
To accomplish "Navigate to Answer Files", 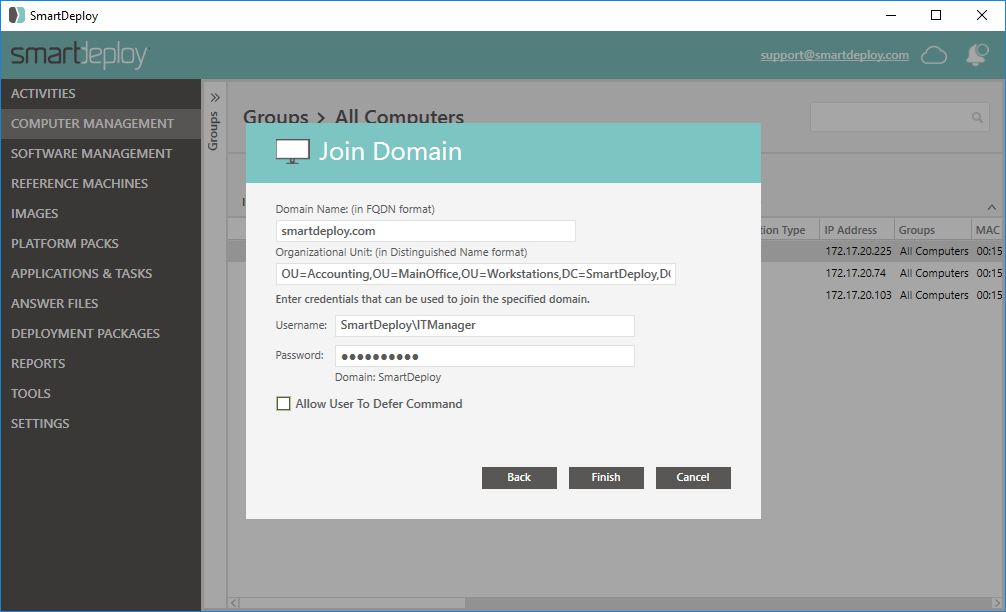I will (55, 304).
